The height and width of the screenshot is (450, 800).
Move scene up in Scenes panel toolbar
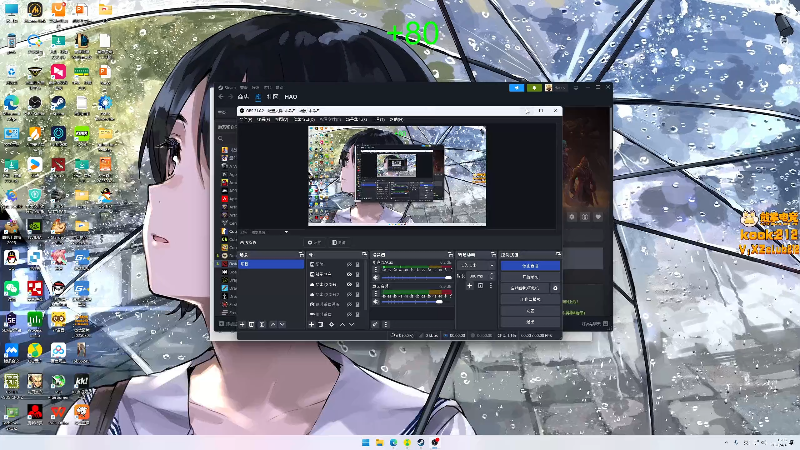click(x=272, y=324)
